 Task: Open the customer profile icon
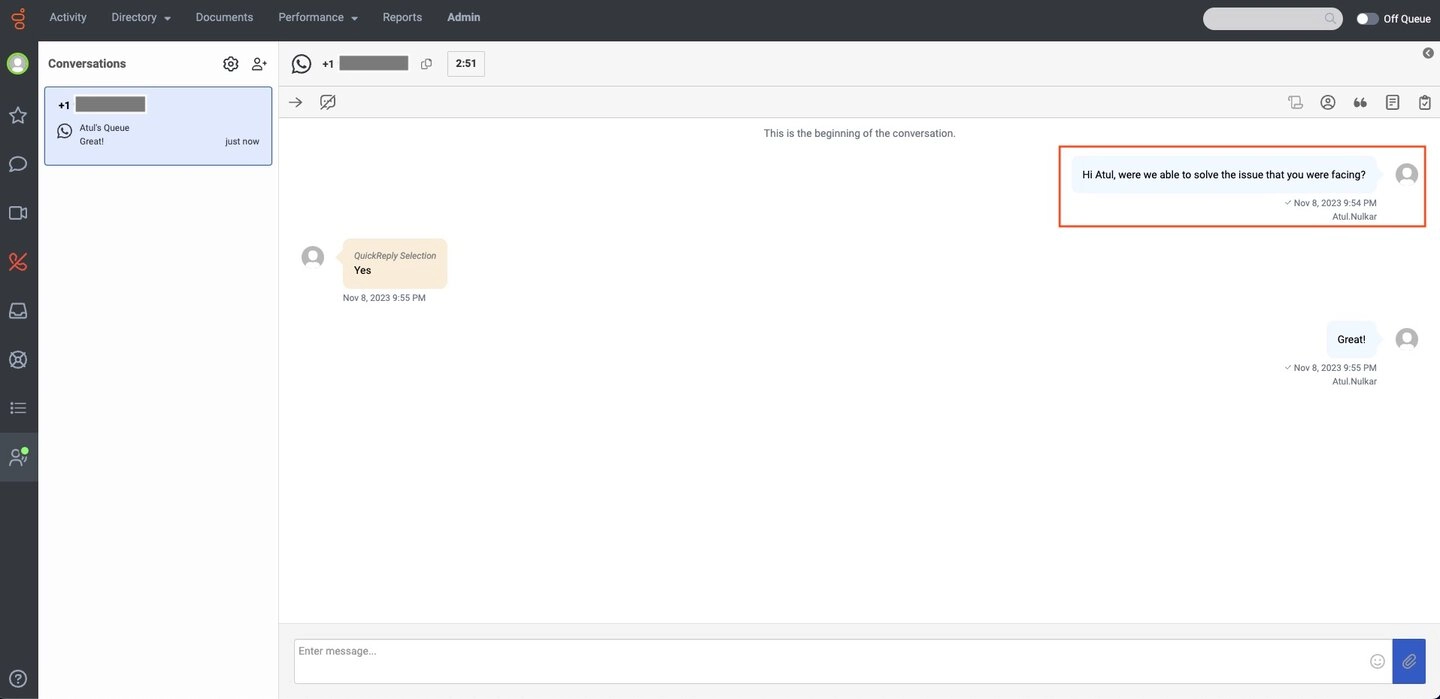1328,102
